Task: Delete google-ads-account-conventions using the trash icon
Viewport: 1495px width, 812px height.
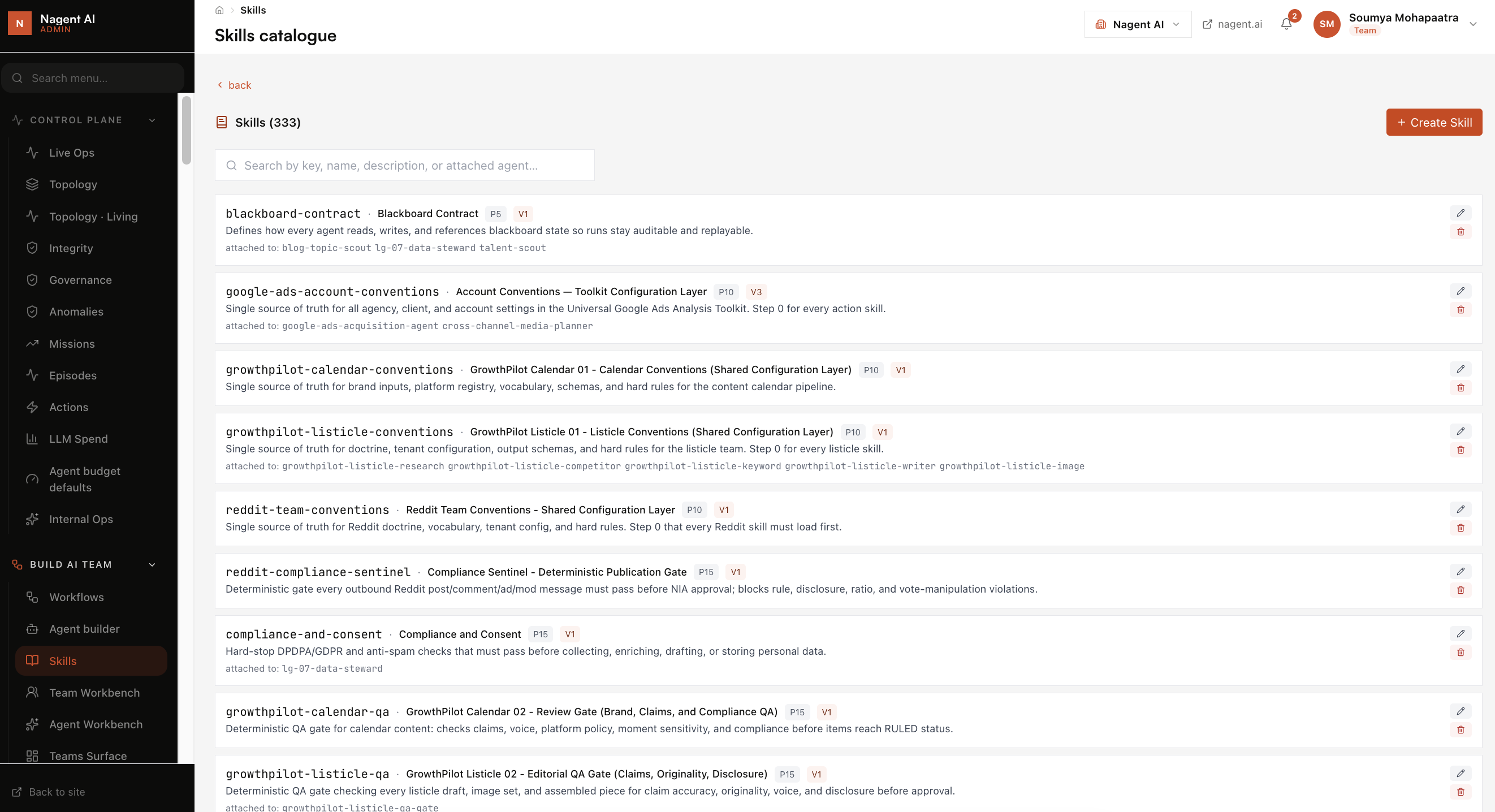Action: tap(1460, 309)
